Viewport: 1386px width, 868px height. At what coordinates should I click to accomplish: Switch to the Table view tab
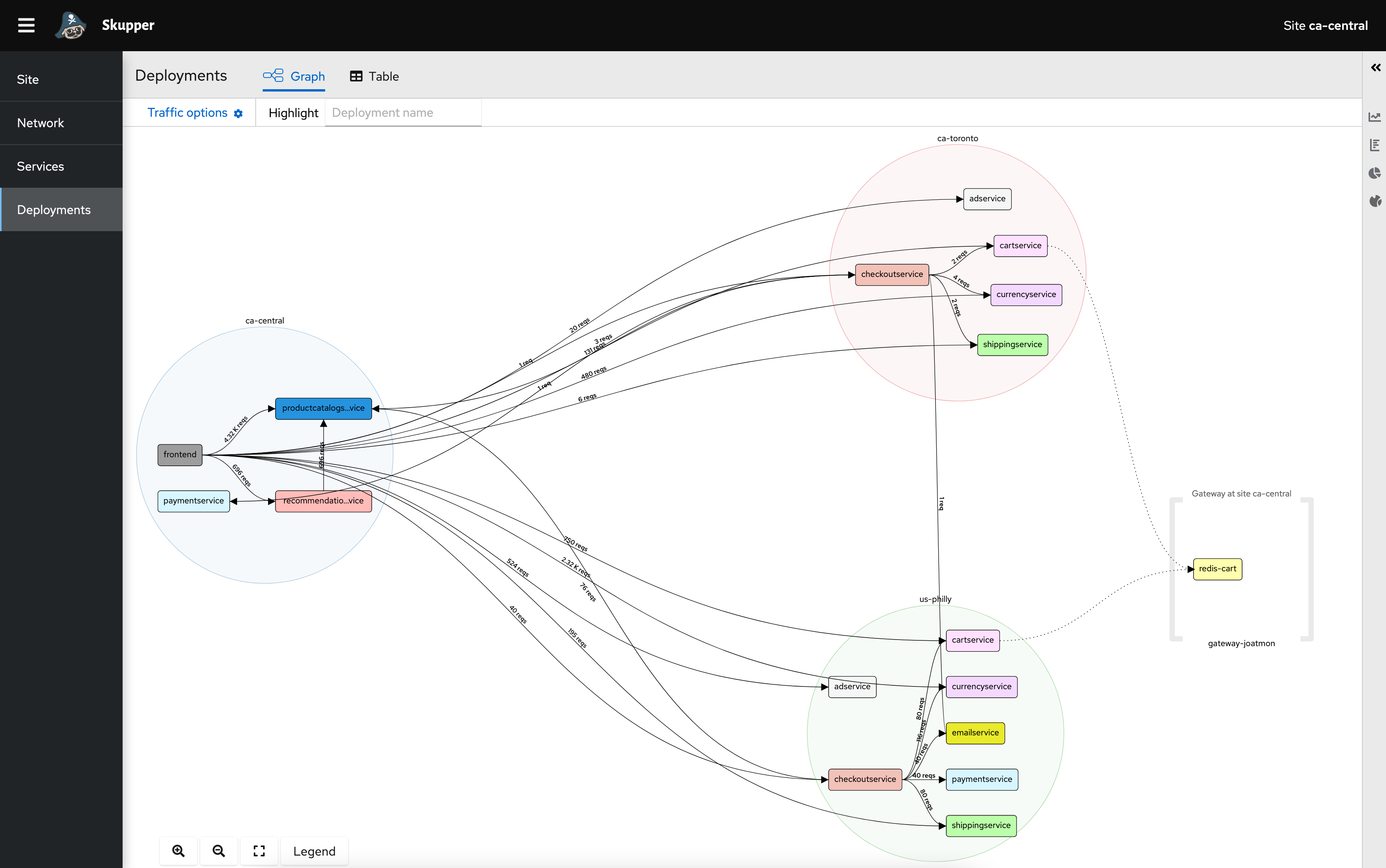374,76
